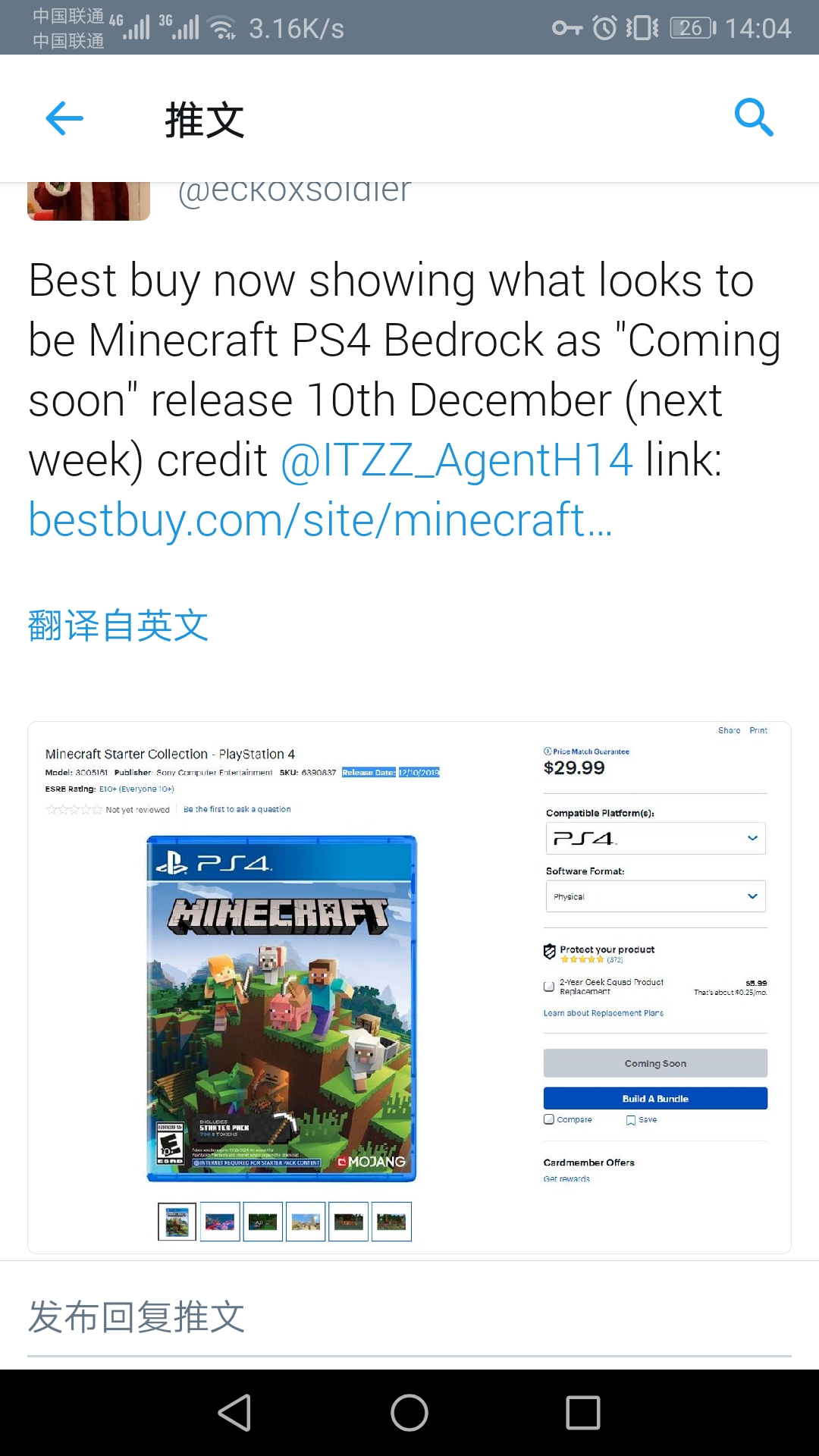Tap the Price Match Guarantee icon
This screenshot has width=819, height=1456.
[548, 751]
